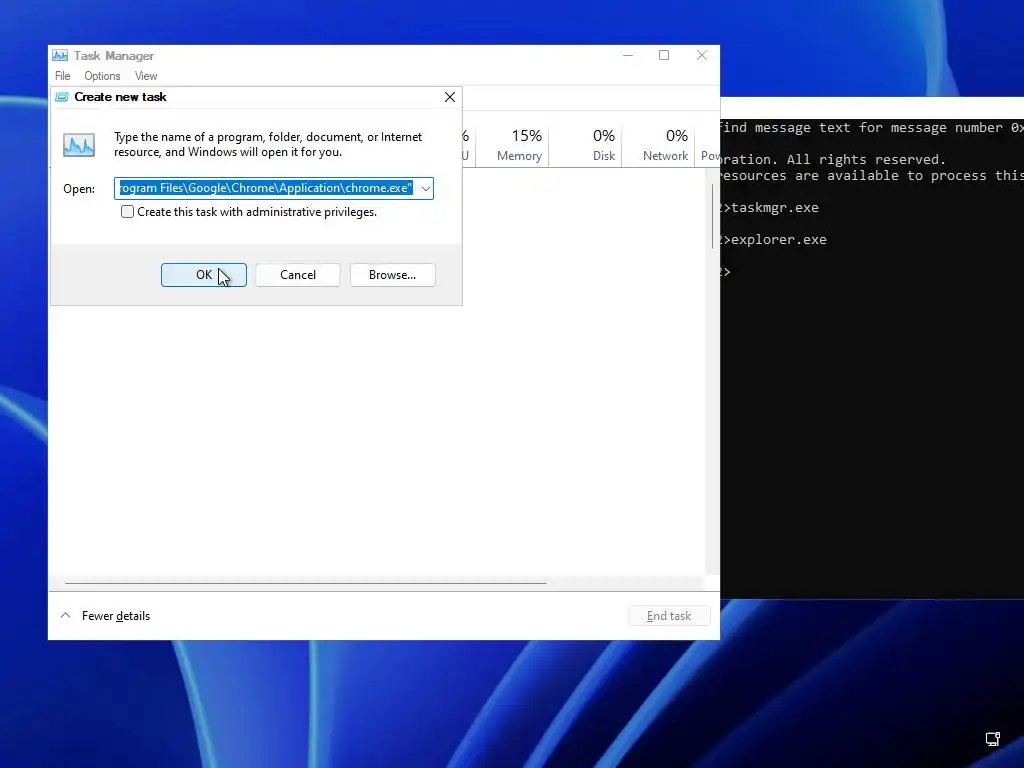Image resolution: width=1024 pixels, height=768 pixels.
Task: Click the End task button
Action: 669,616
